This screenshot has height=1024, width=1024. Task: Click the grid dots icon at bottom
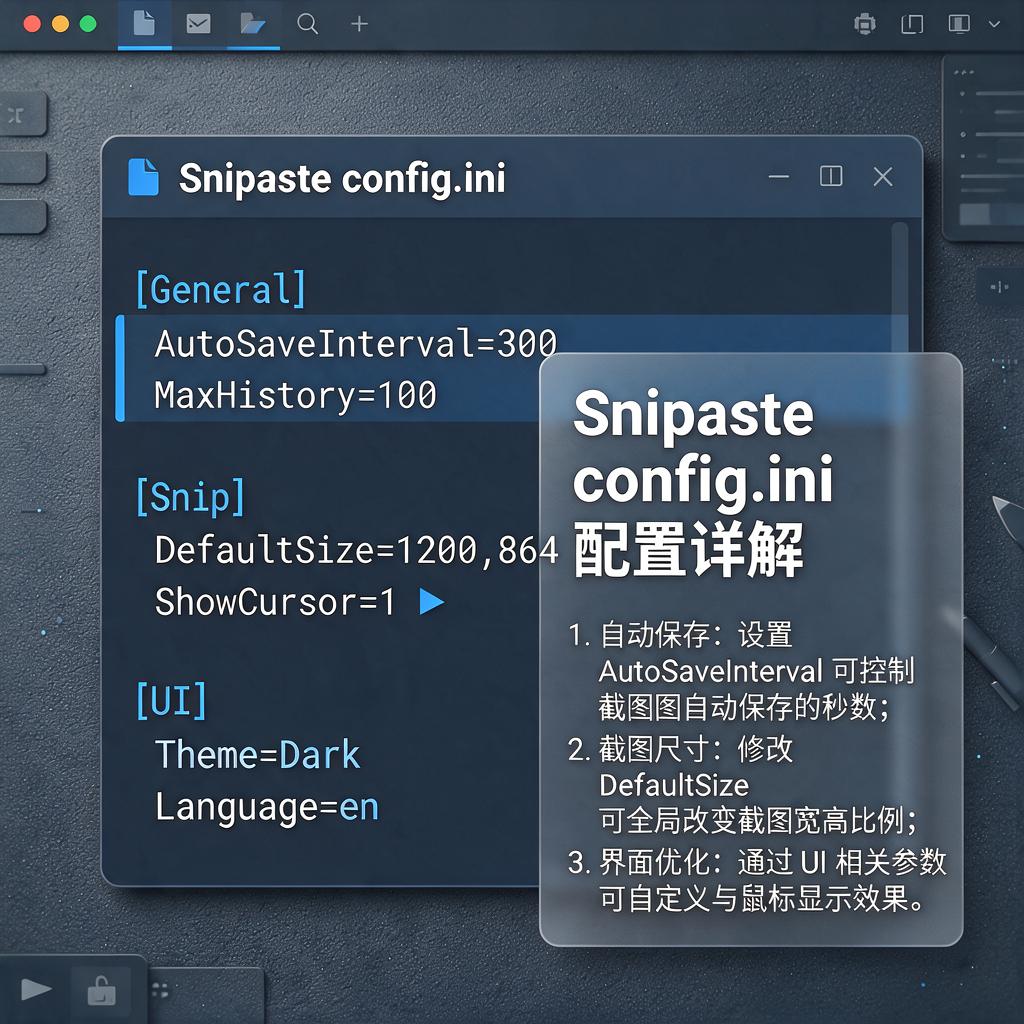160,990
